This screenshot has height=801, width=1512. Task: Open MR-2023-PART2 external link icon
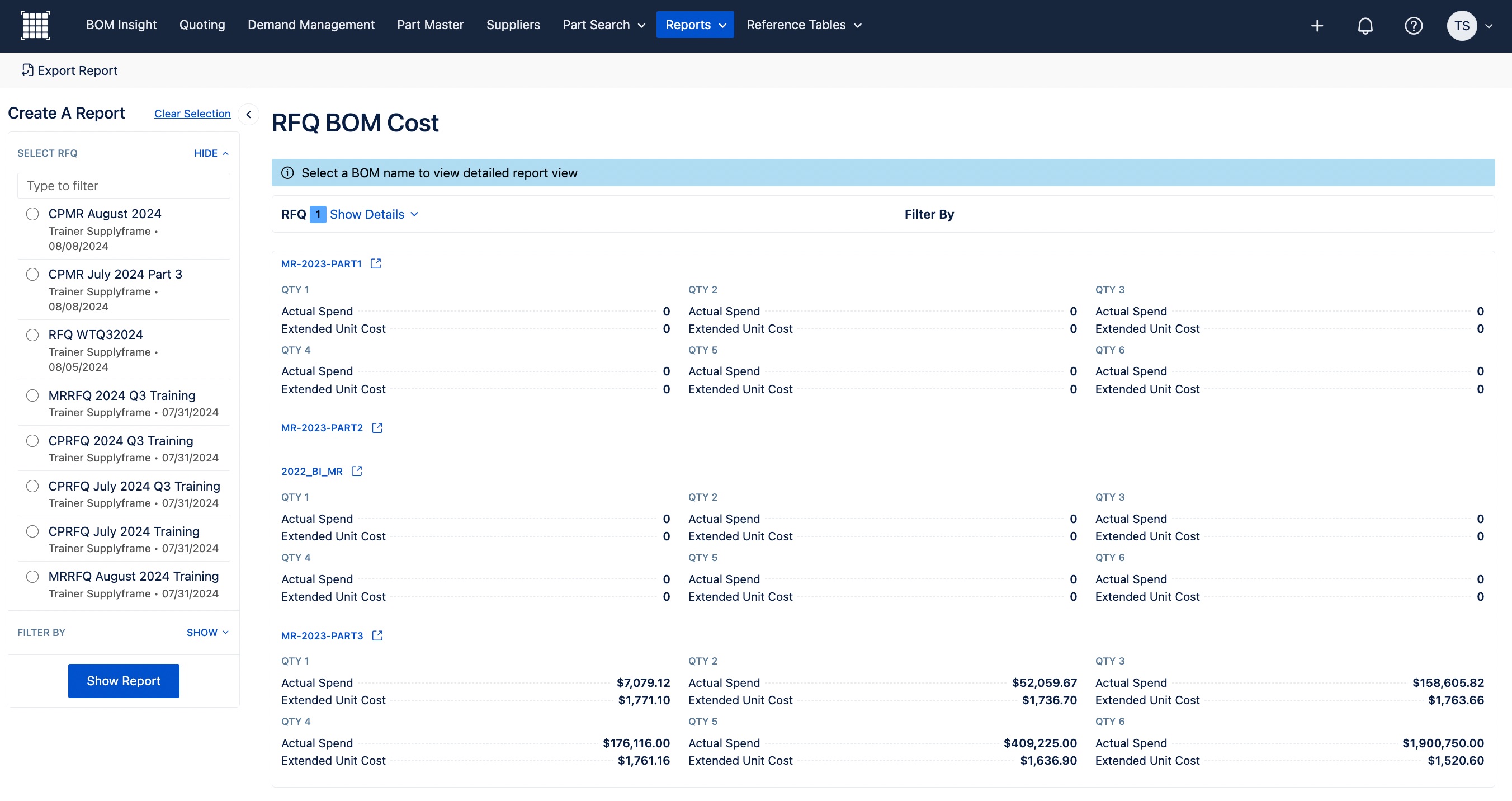[x=377, y=427]
